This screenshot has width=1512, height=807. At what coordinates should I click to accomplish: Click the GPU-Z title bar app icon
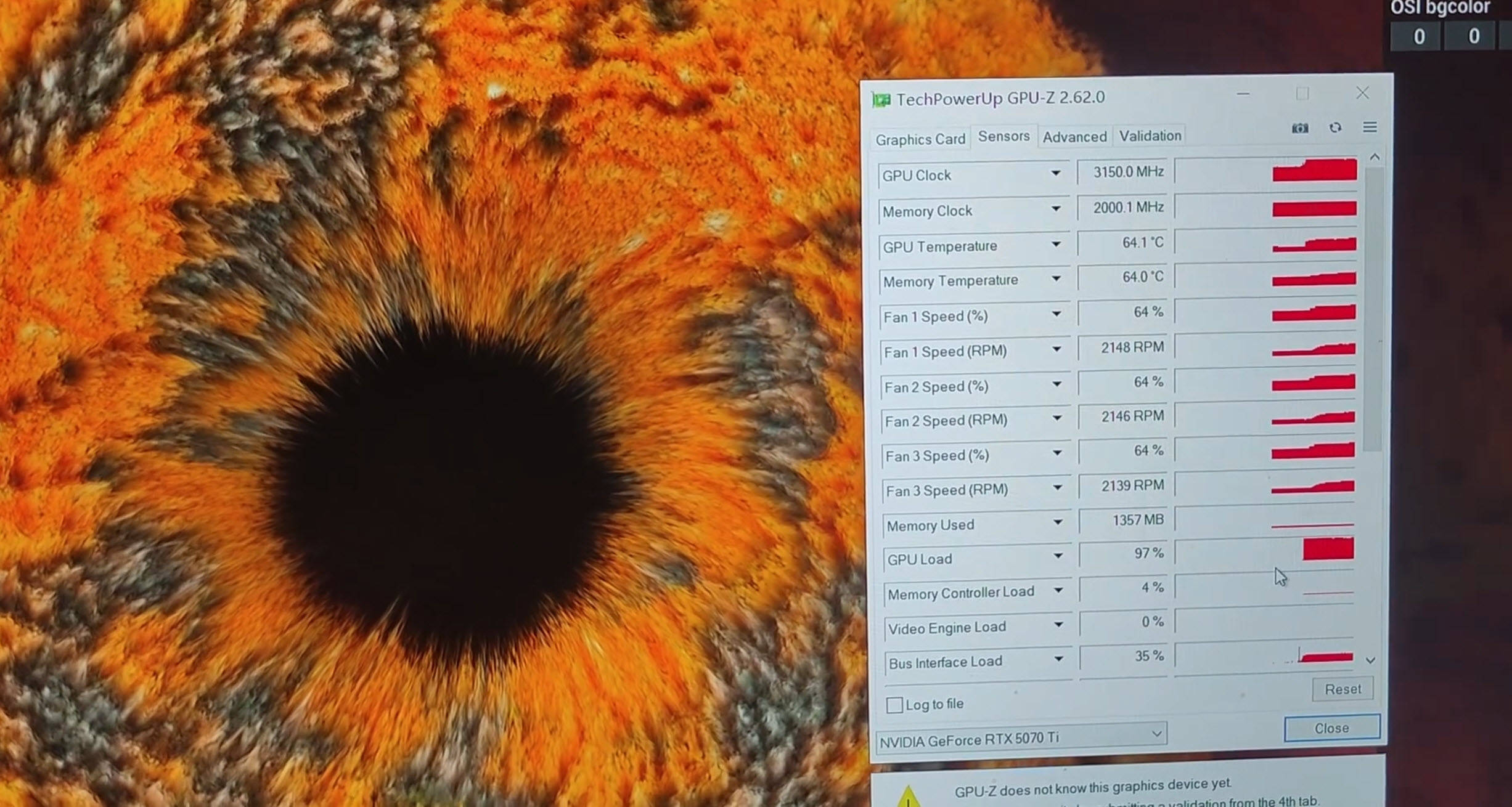(x=881, y=100)
